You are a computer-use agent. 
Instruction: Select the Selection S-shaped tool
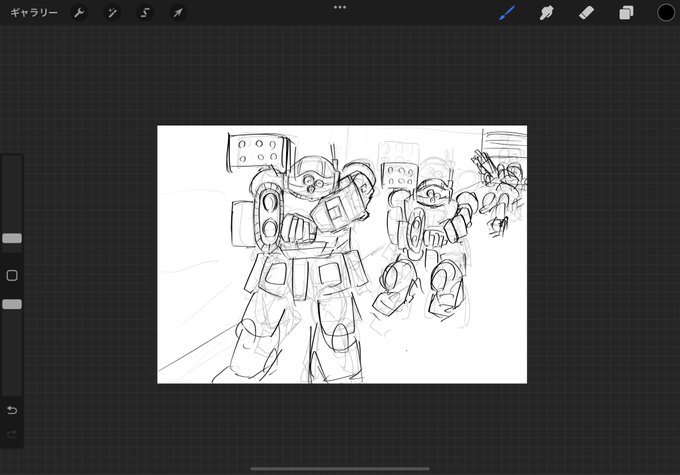click(x=145, y=13)
